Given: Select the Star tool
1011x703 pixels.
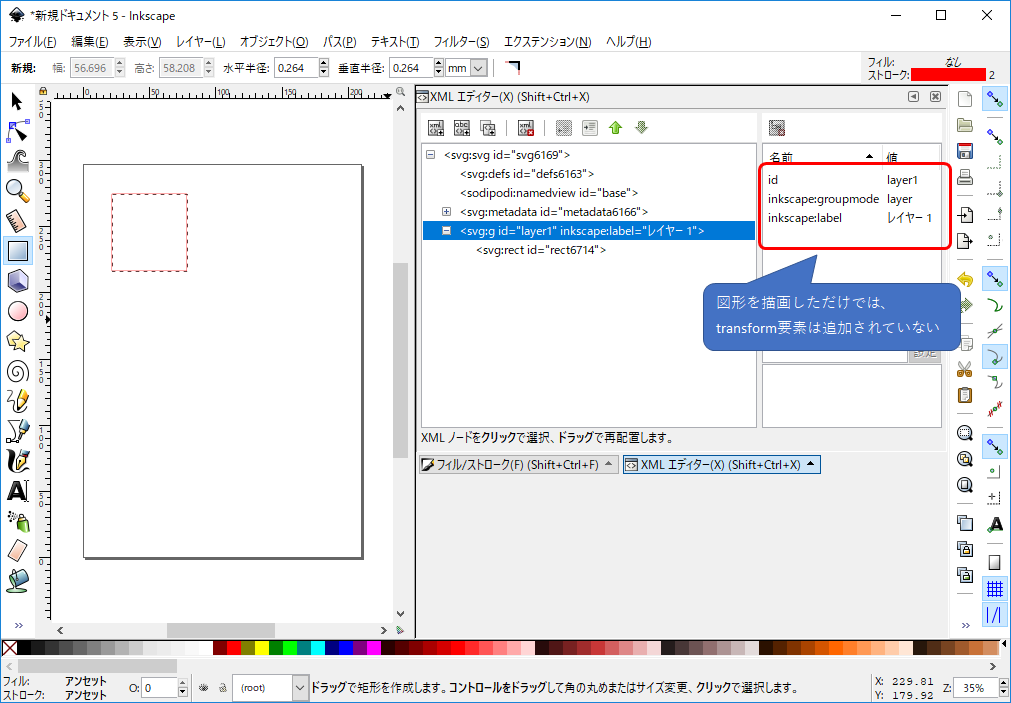Looking at the screenshot, I should coord(16,341).
